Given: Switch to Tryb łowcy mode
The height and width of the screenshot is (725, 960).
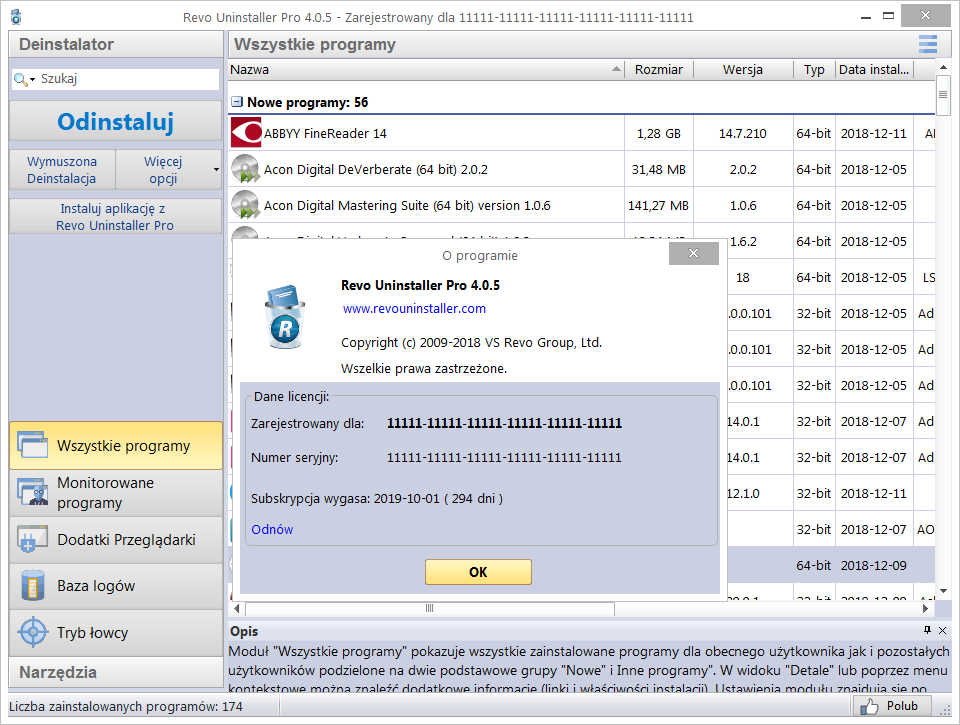Looking at the screenshot, I should pyautogui.click(x=116, y=633).
